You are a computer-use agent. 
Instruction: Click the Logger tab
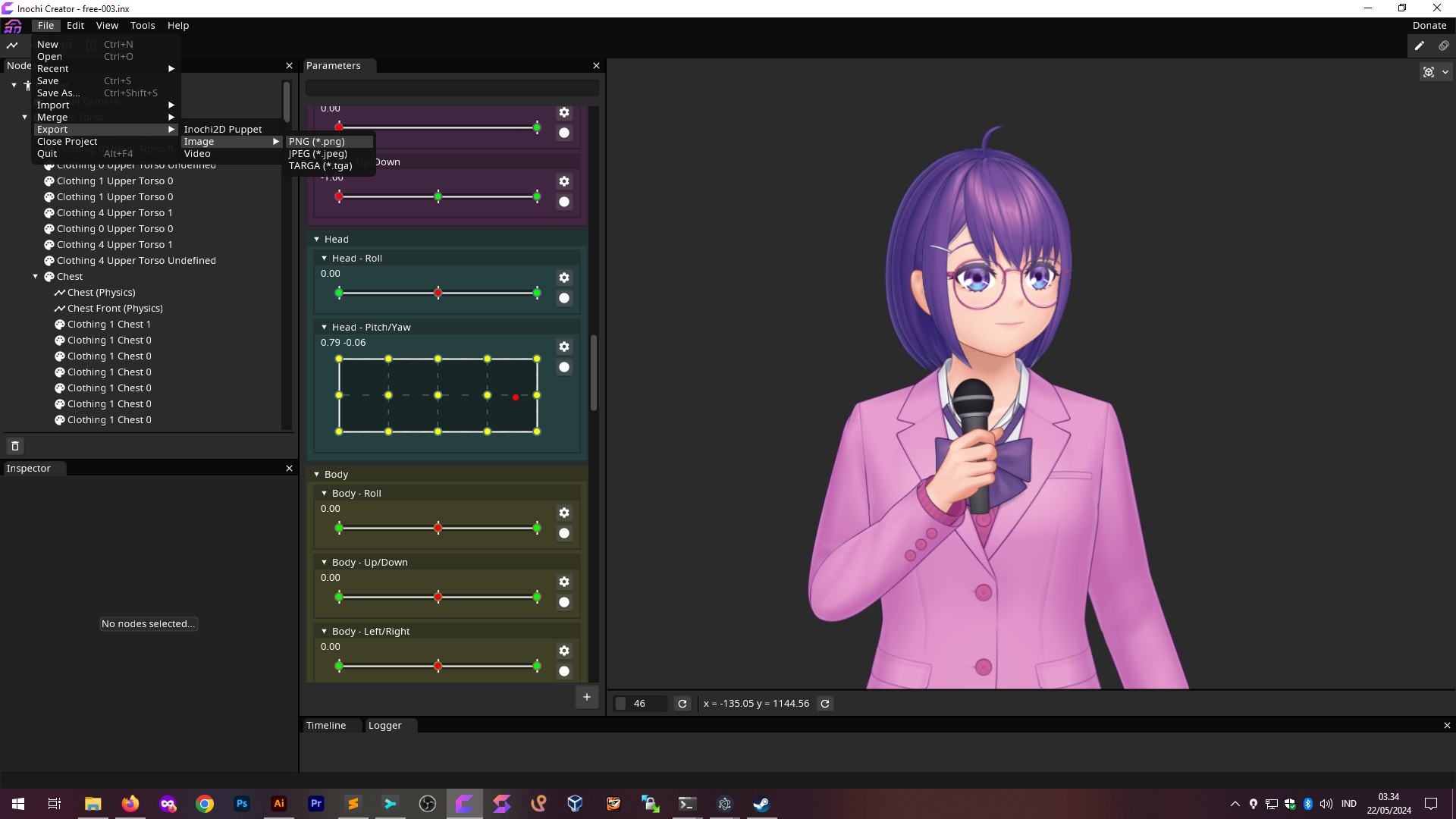tap(385, 725)
